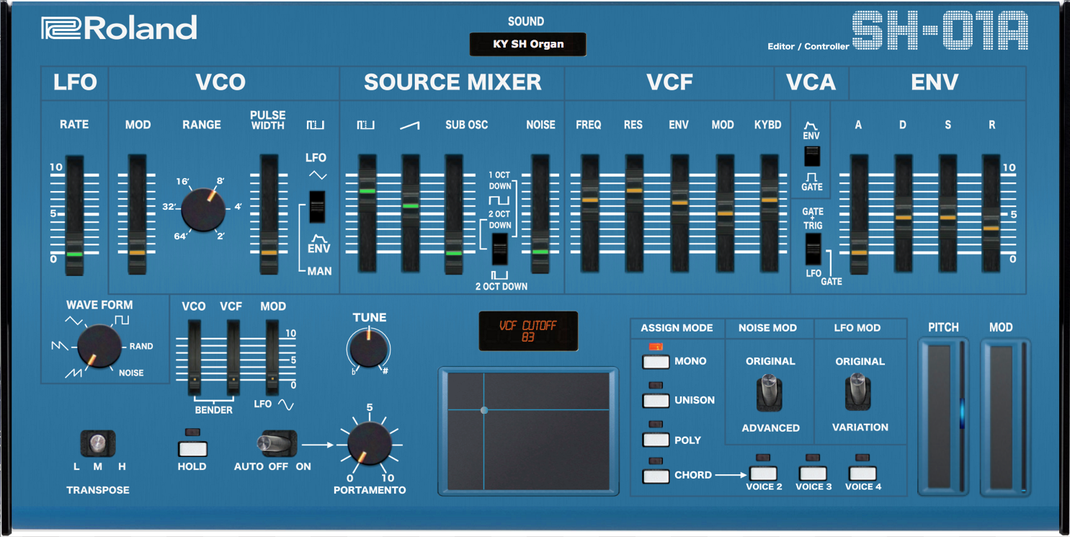Turn the LFO WAVE FORM selector knob
The image size is (1070, 537).
(100, 347)
